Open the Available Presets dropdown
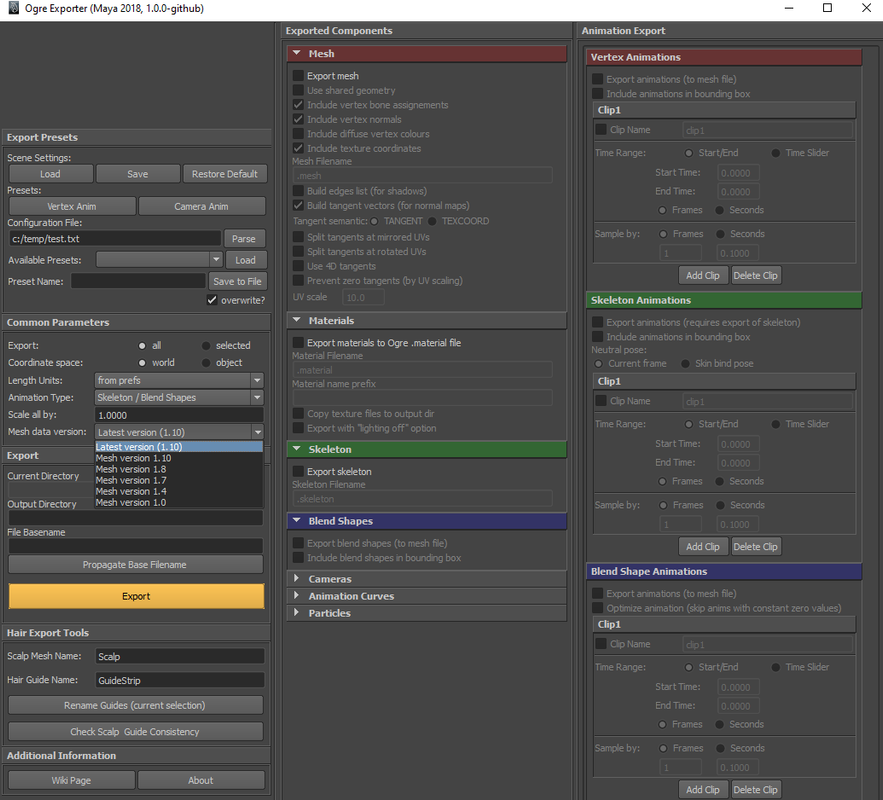This screenshot has height=800, width=883. point(159,260)
